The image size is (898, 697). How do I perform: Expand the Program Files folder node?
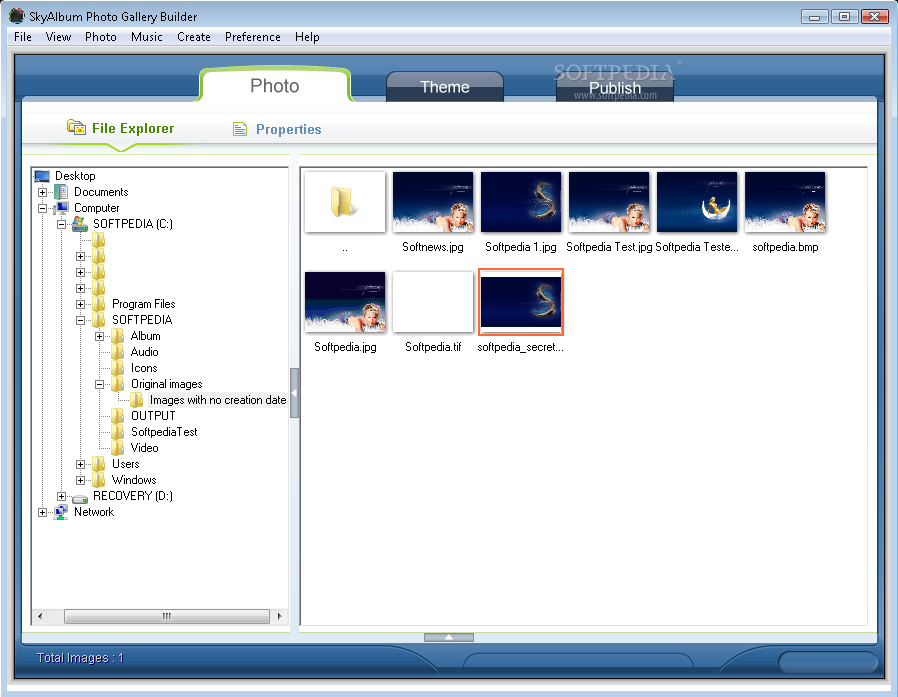[80, 304]
